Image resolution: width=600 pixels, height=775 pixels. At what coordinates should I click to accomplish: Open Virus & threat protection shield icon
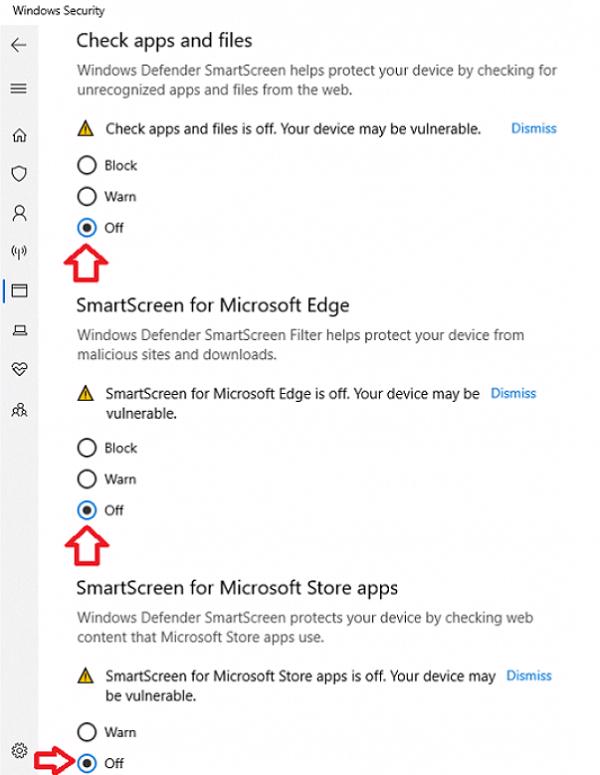[x=19, y=173]
